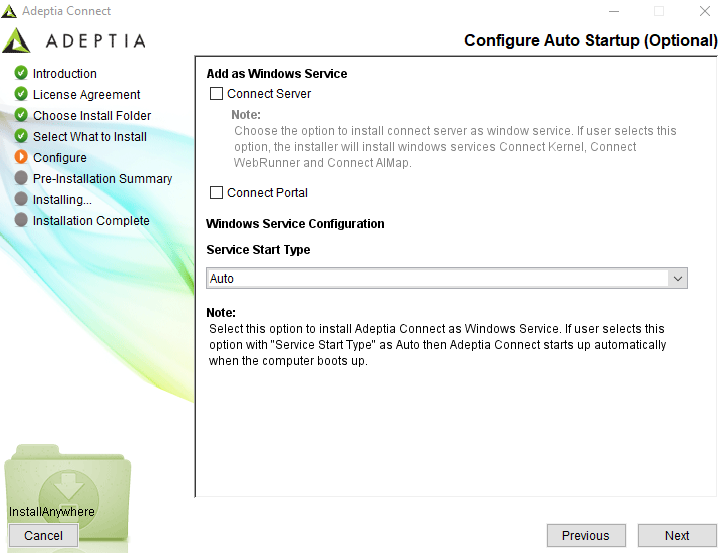This screenshot has height=553, width=721.
Task: Click the gray circle beside Pre-Installation Summary
Action: point(21,178)
